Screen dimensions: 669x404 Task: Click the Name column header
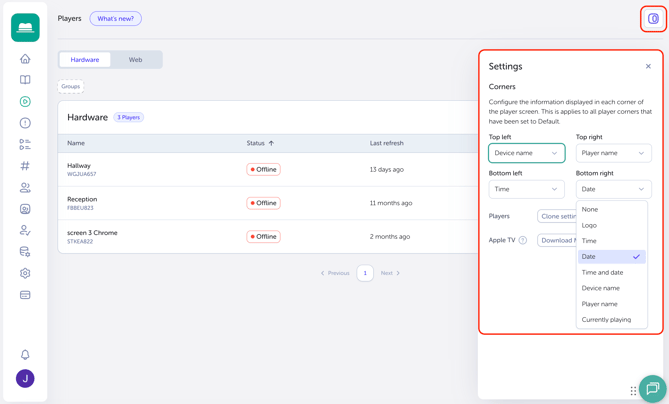pos(76,143)
